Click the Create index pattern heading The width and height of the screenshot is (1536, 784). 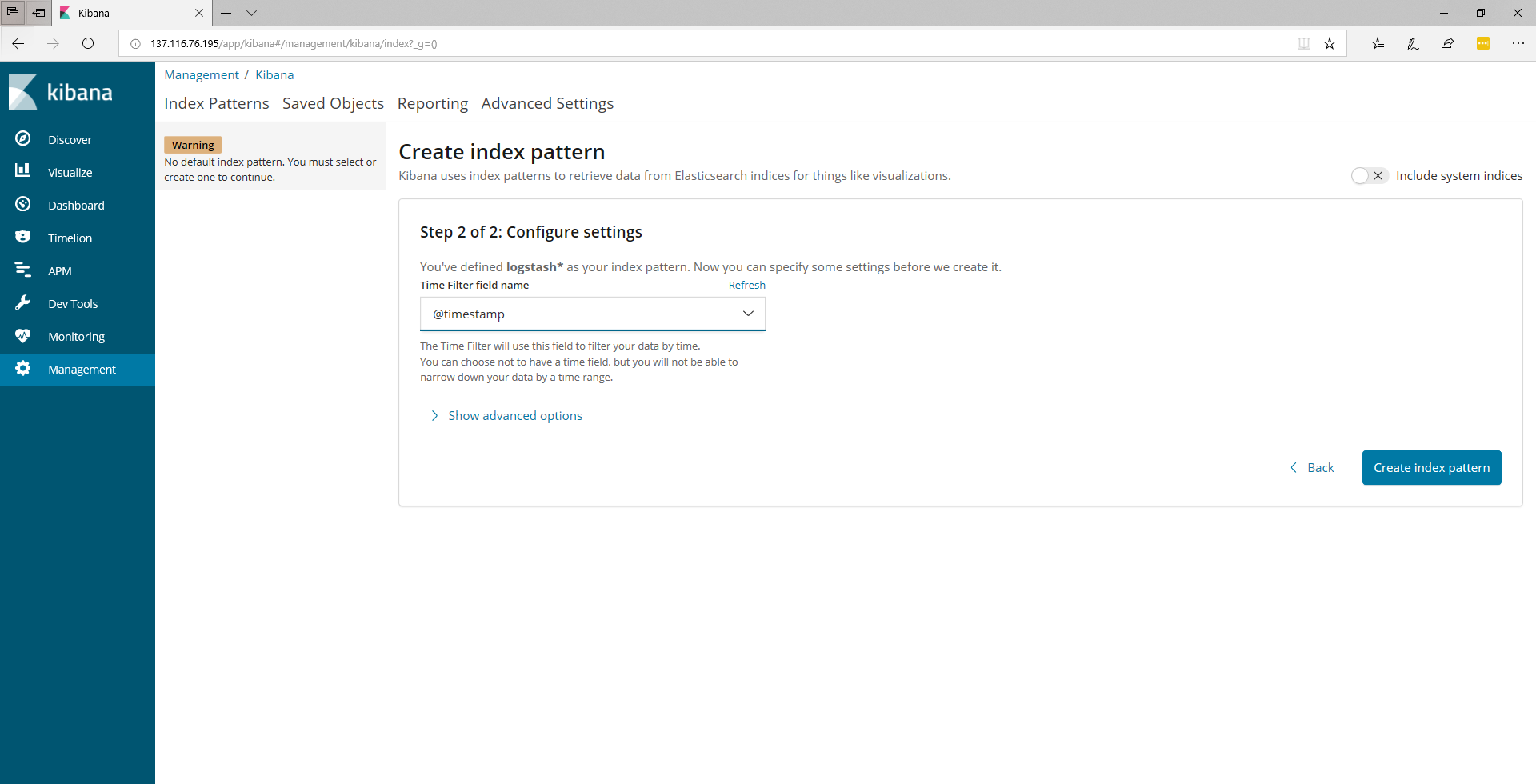[502, 151]
